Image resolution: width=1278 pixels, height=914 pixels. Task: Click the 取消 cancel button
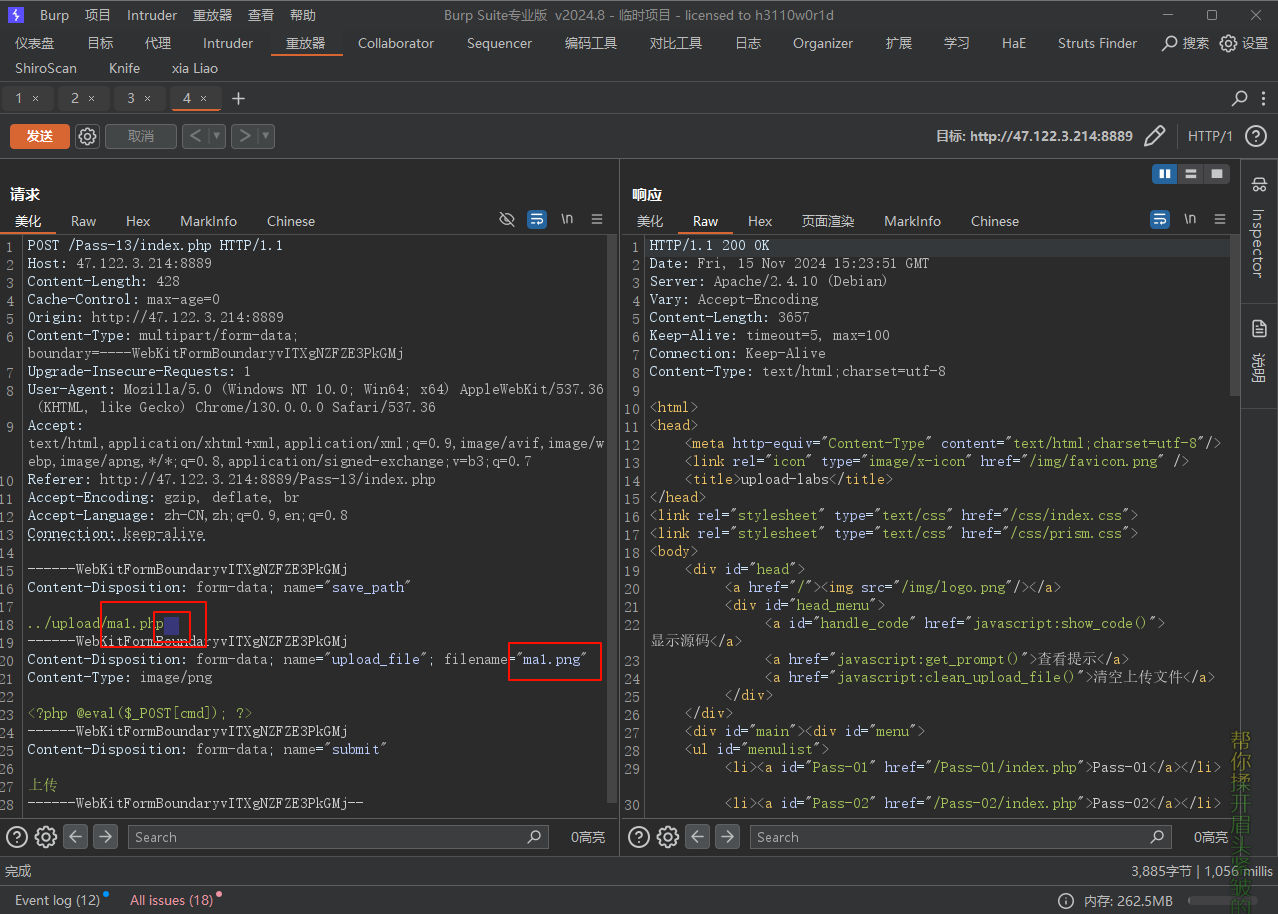tap(141, 136)
